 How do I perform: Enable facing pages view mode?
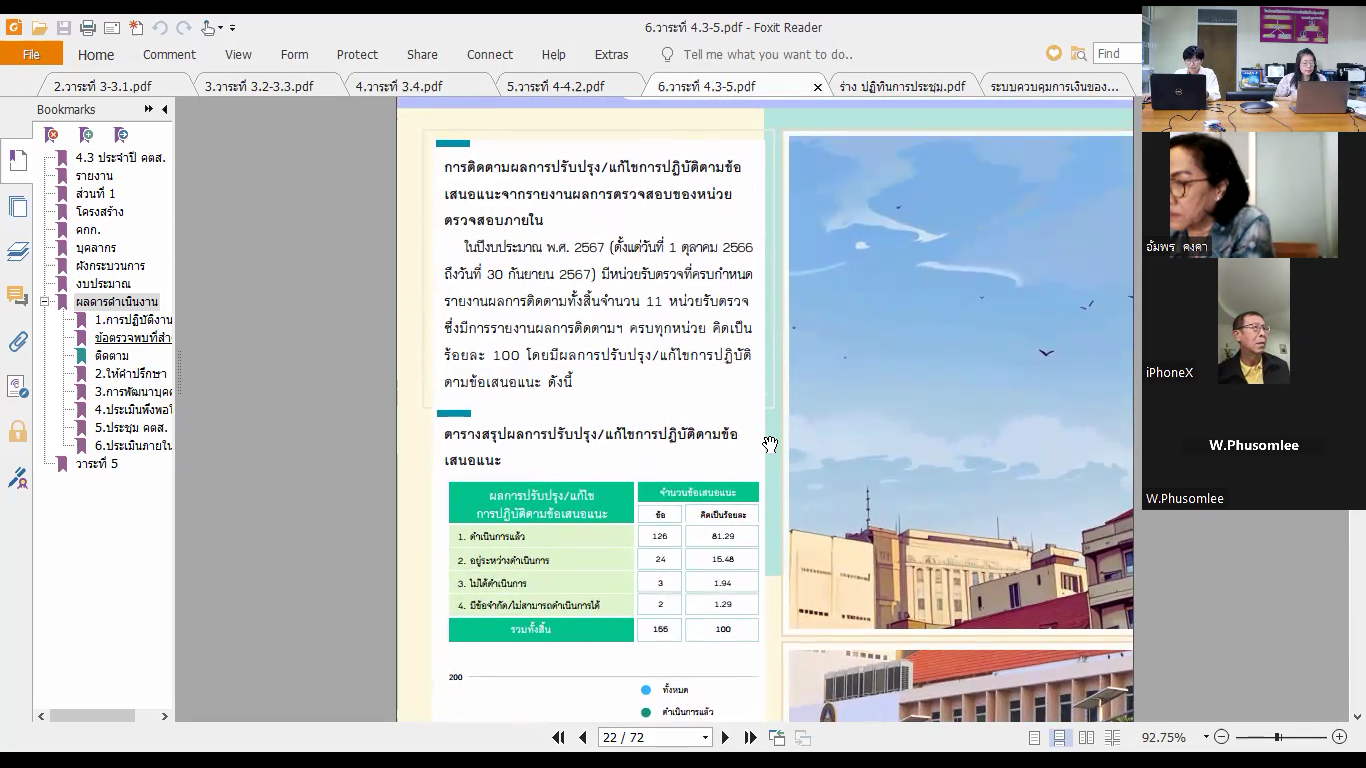point(1086,738)
